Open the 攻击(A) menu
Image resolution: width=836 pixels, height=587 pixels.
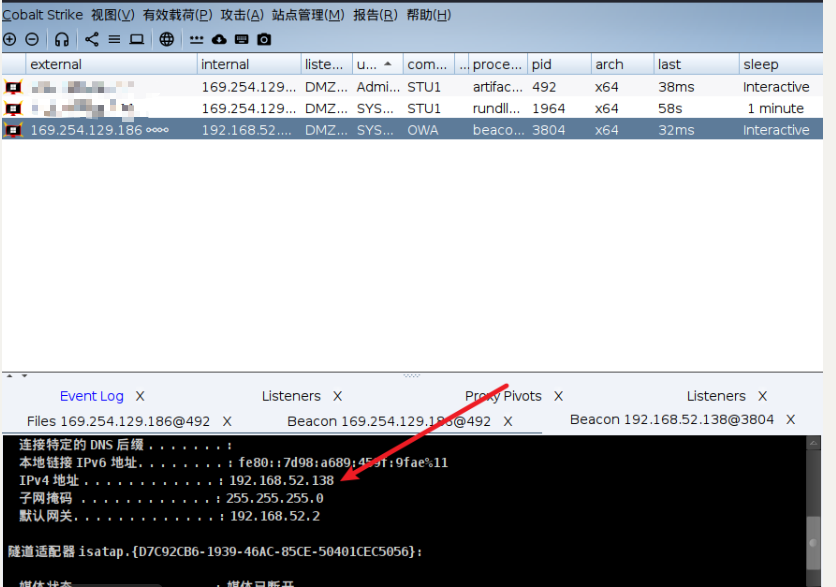click(x=242, y=15)
